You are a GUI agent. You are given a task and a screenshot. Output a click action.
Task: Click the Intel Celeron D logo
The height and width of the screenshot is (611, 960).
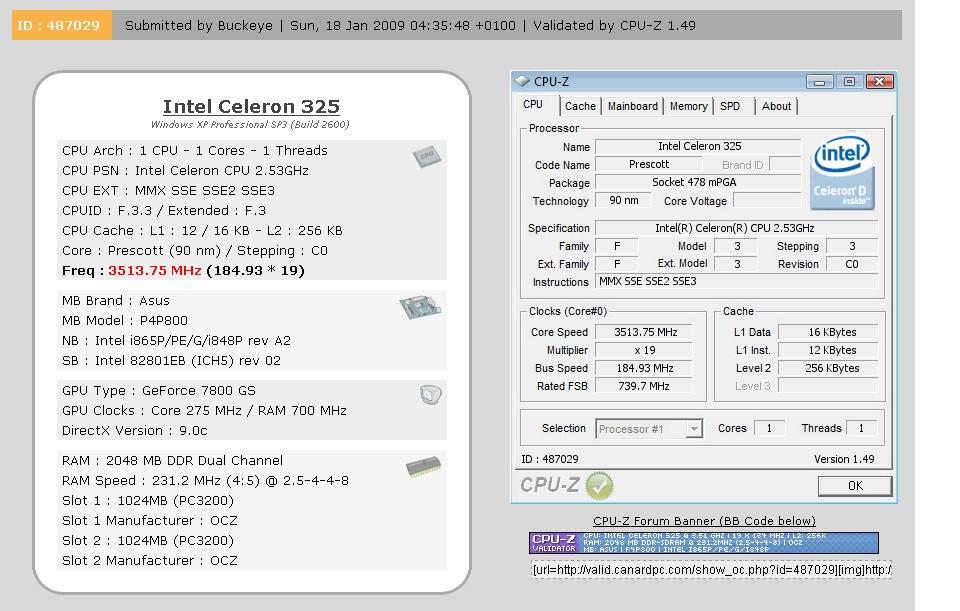[x=842, y=172]
